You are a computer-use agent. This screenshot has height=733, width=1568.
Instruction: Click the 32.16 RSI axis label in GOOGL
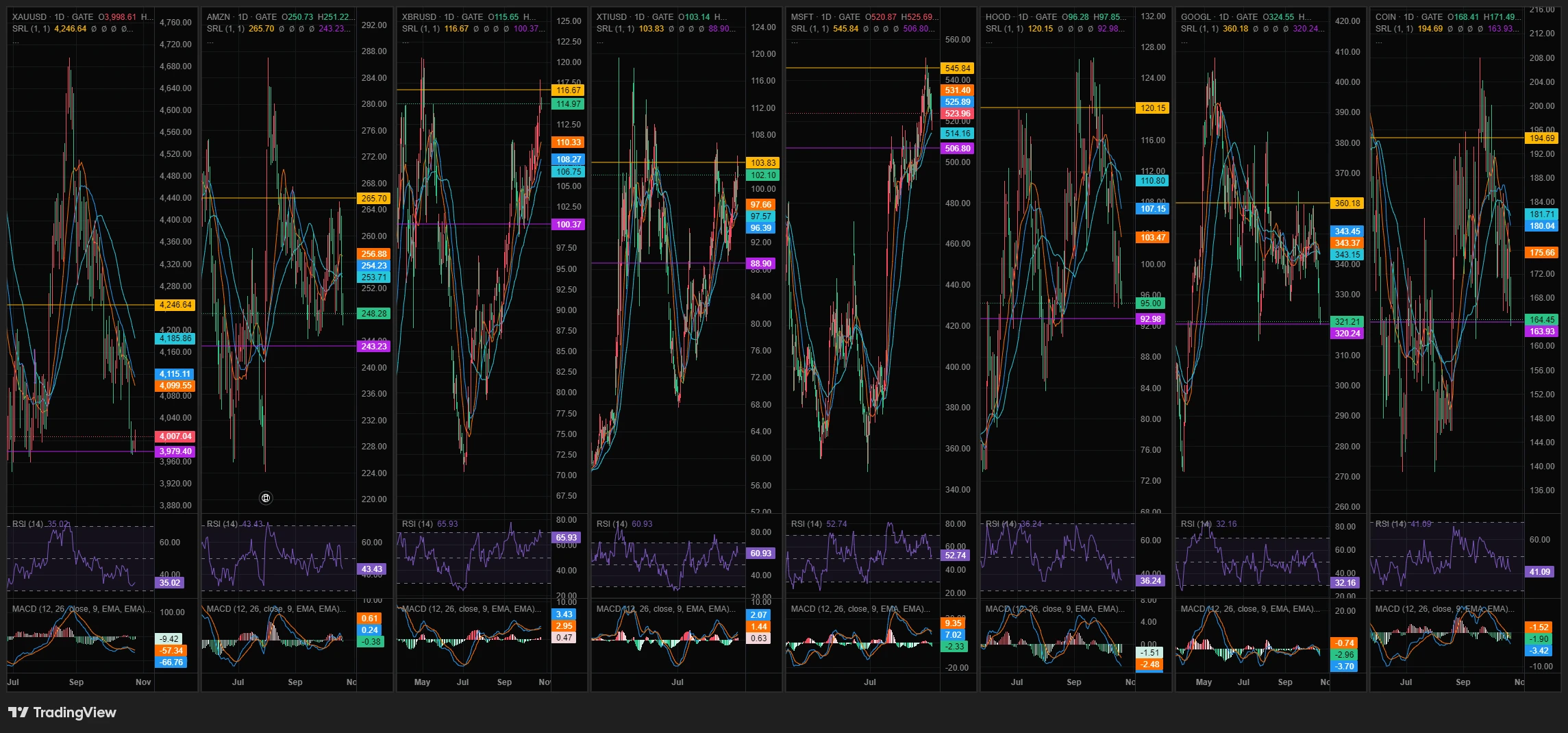coord(1345,583)
